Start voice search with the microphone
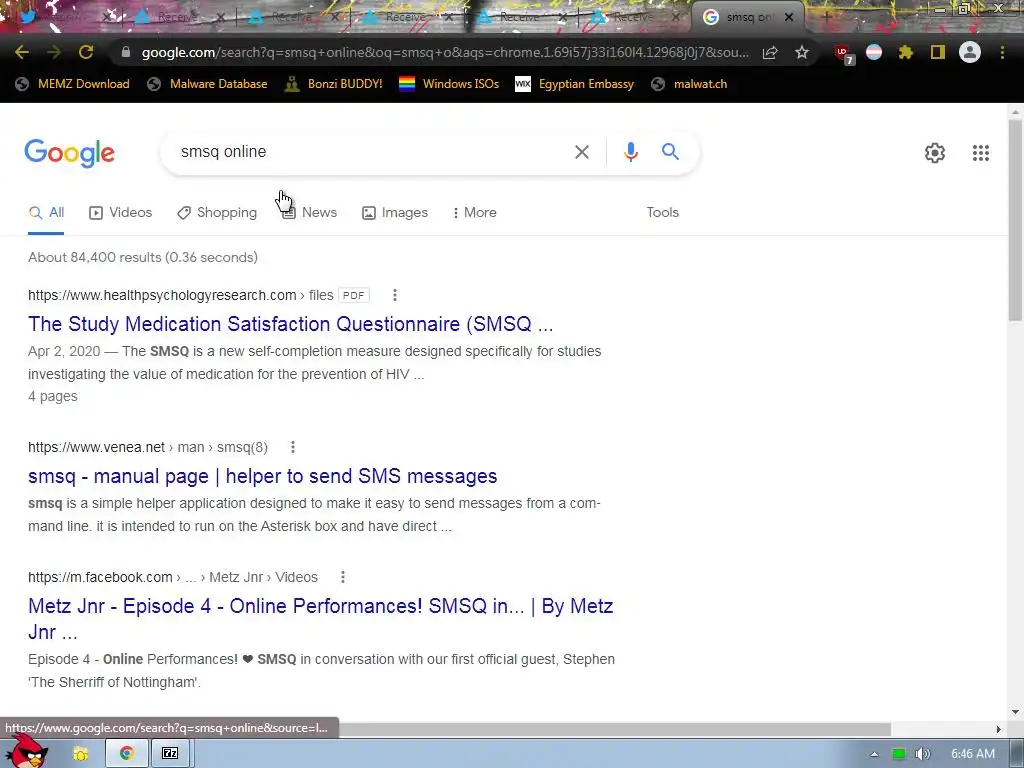This screenshot has height=768, width=1024. tap(631, 152)
